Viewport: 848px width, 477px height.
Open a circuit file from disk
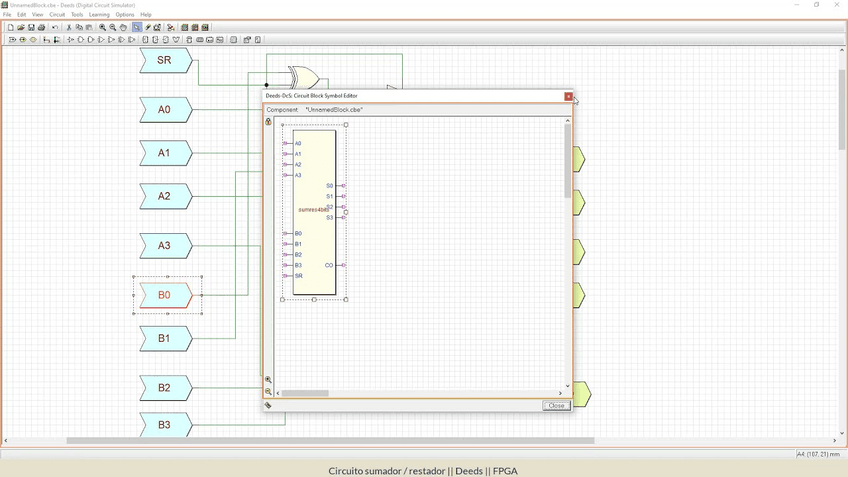coord(21,28)
